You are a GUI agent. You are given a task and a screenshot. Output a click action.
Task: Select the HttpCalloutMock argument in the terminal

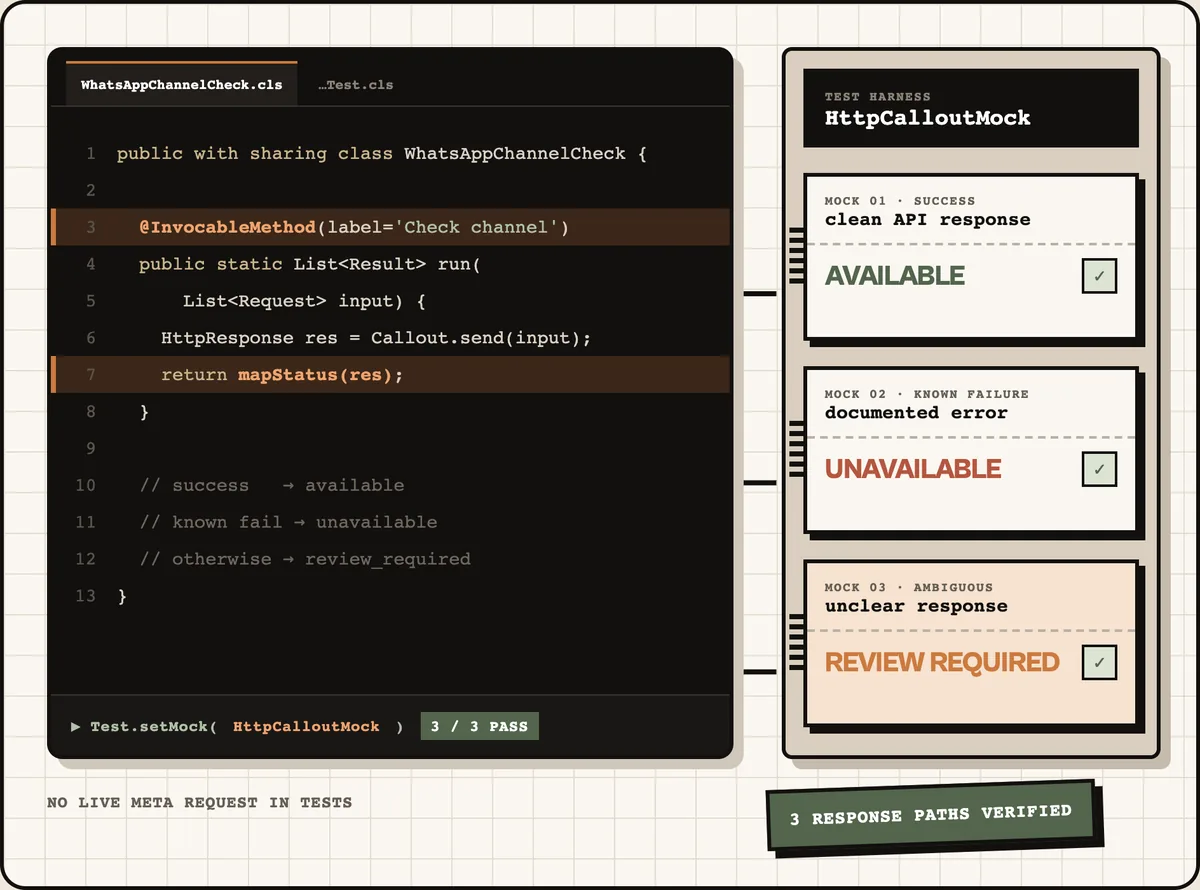click(306, 727)
